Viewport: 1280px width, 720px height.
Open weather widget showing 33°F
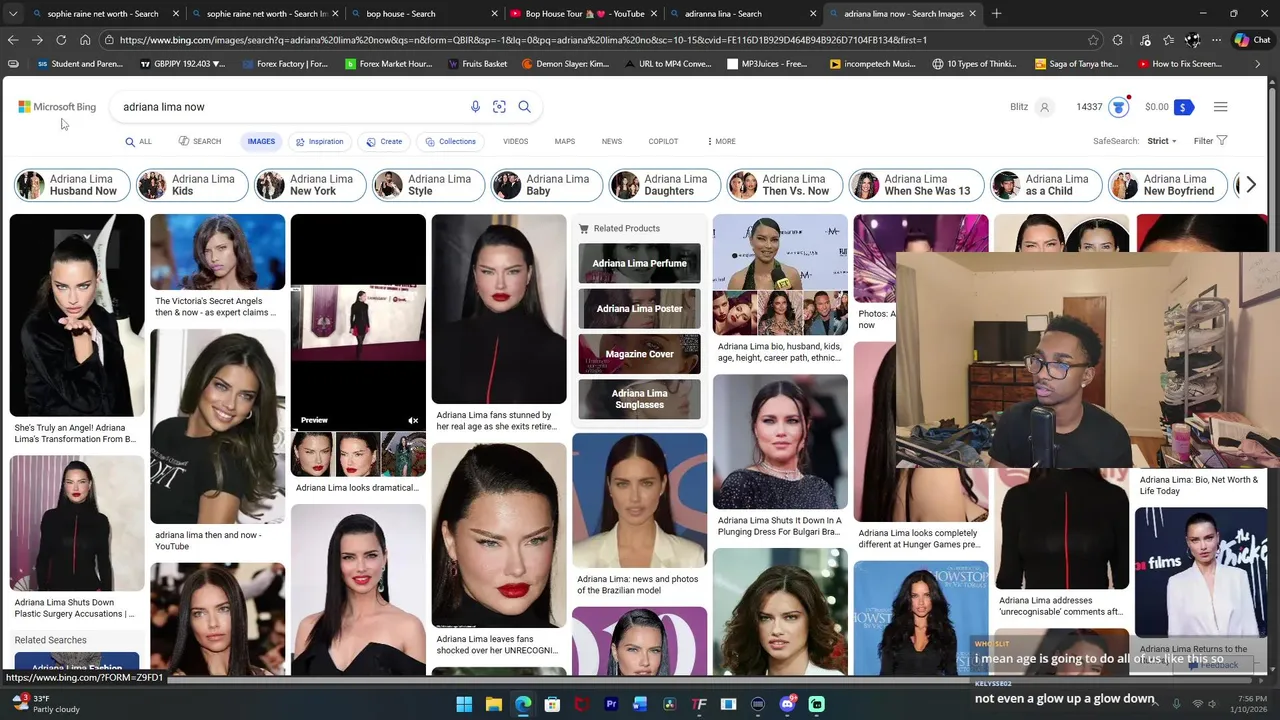point(45,704)
